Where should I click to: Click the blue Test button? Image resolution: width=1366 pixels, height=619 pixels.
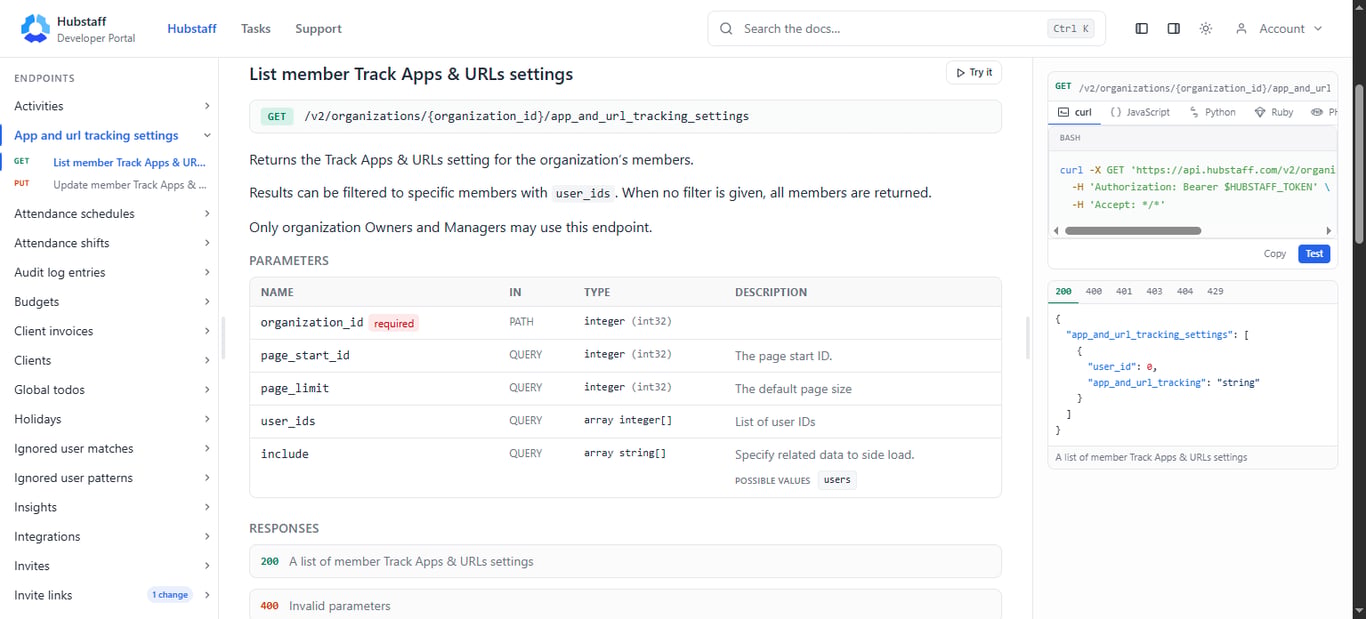click(1314, 254)
